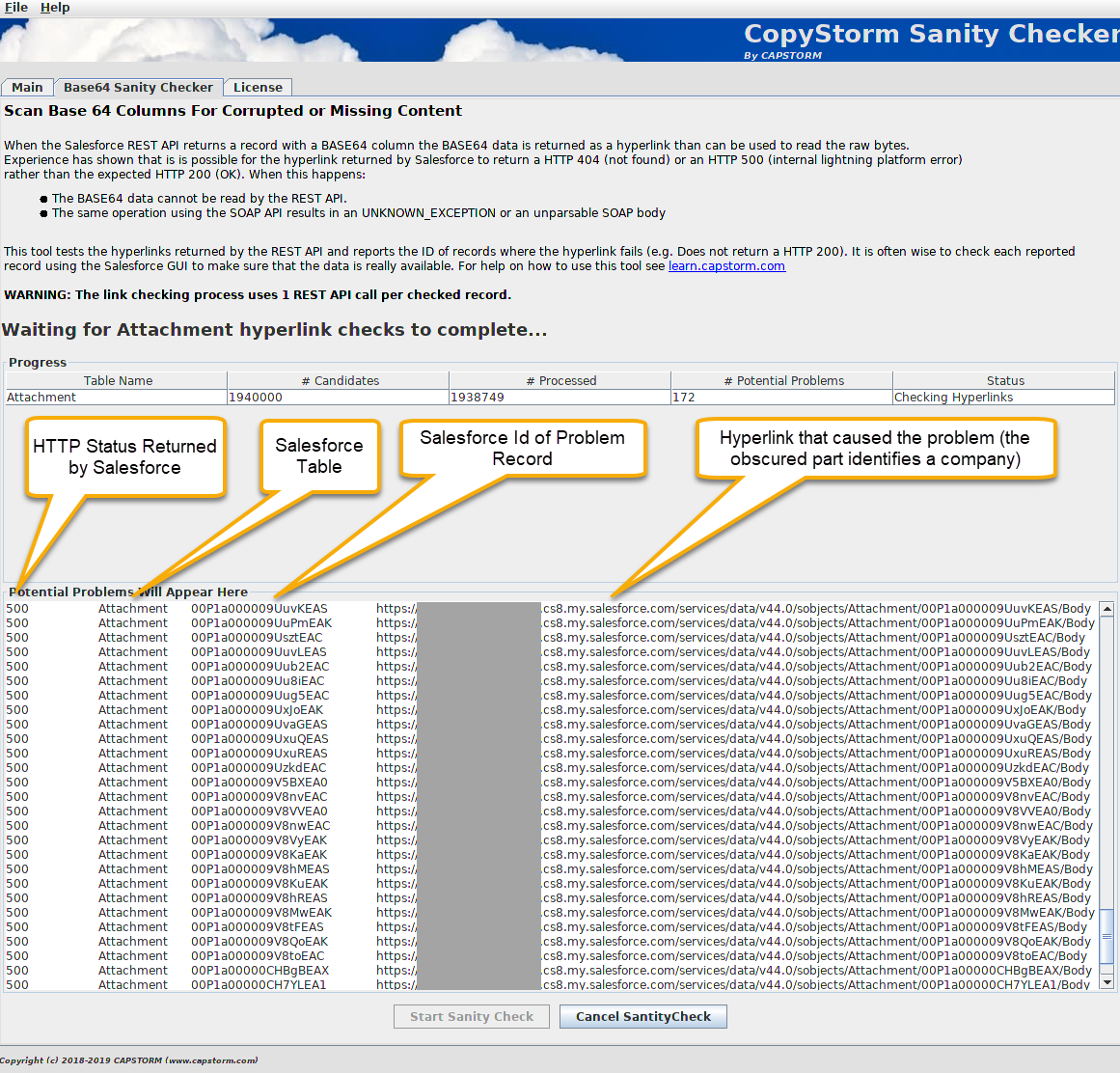Select record ID 00P1a00000CHBgBEAX
The width and height of the screenshot is (1120, 1073).
pos(260,970)
